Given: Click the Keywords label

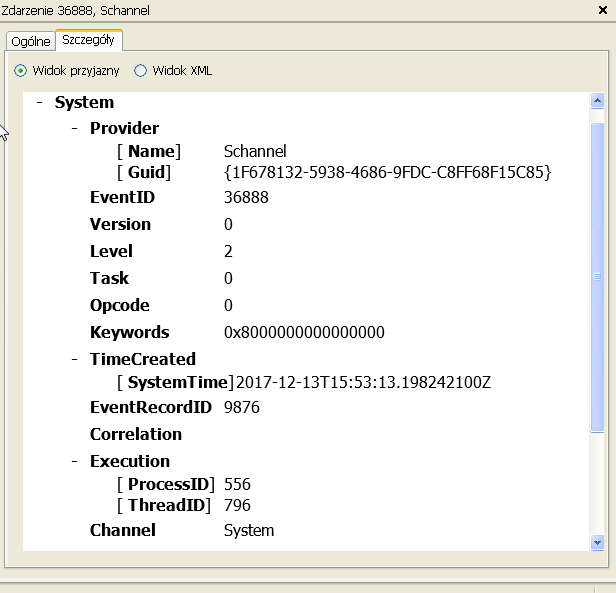Looking at the screenshot, I should (130, 332).
